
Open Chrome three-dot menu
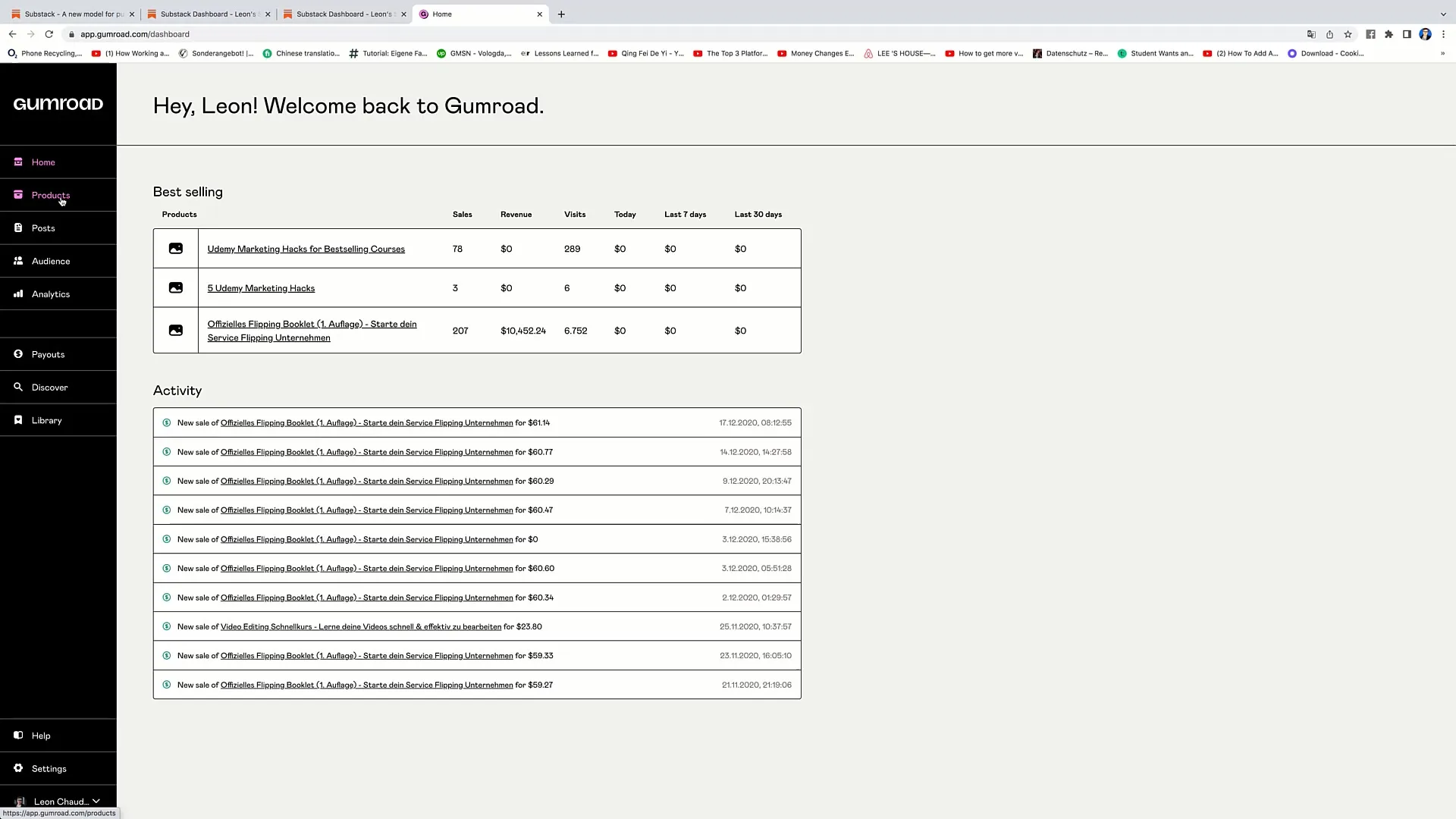point(1443,34)
